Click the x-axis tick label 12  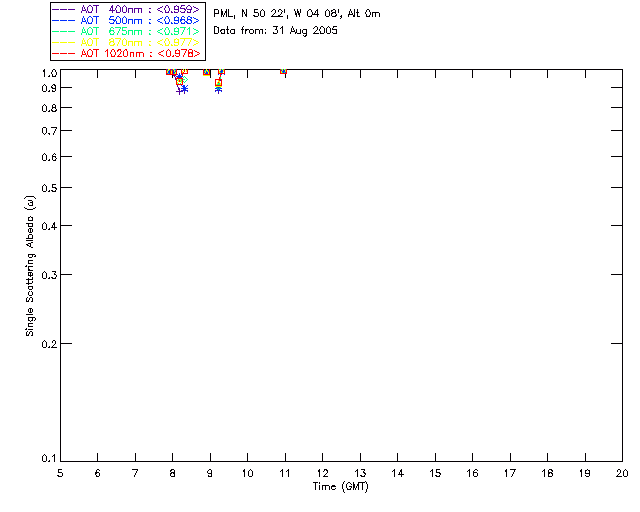pos(322,473)
